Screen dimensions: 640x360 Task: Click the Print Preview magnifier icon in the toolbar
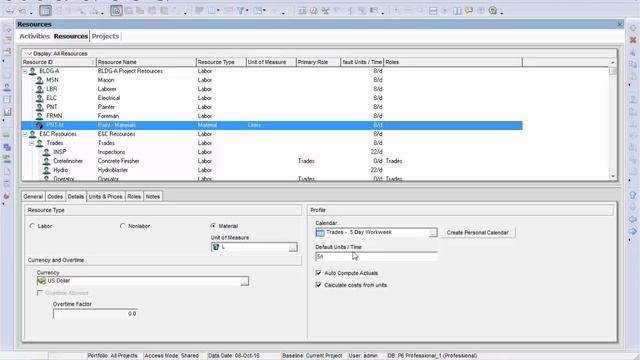coord(23,11)
